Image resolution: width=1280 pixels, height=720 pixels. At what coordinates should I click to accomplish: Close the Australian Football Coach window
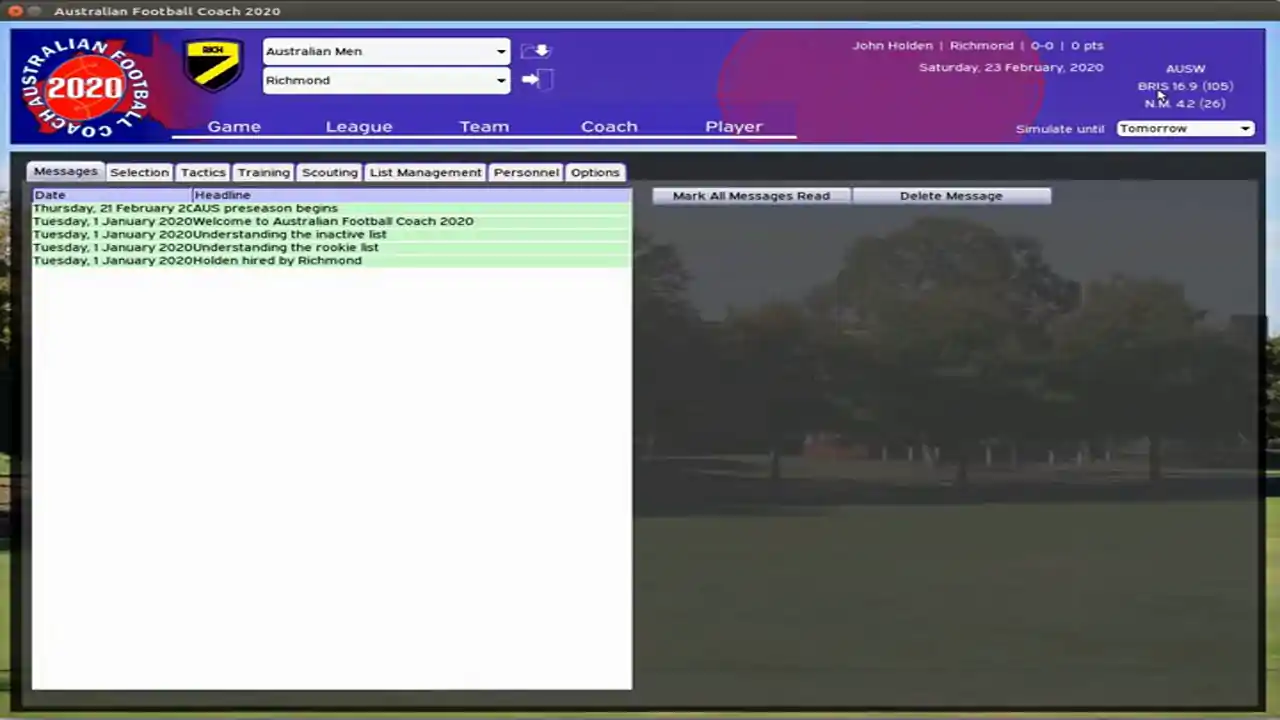[15, 11]
